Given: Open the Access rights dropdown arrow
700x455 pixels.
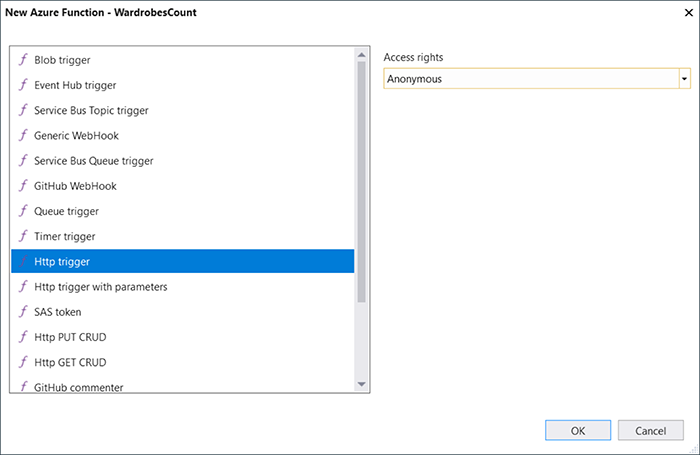Looking at the screenshot, I should point(684,79).
